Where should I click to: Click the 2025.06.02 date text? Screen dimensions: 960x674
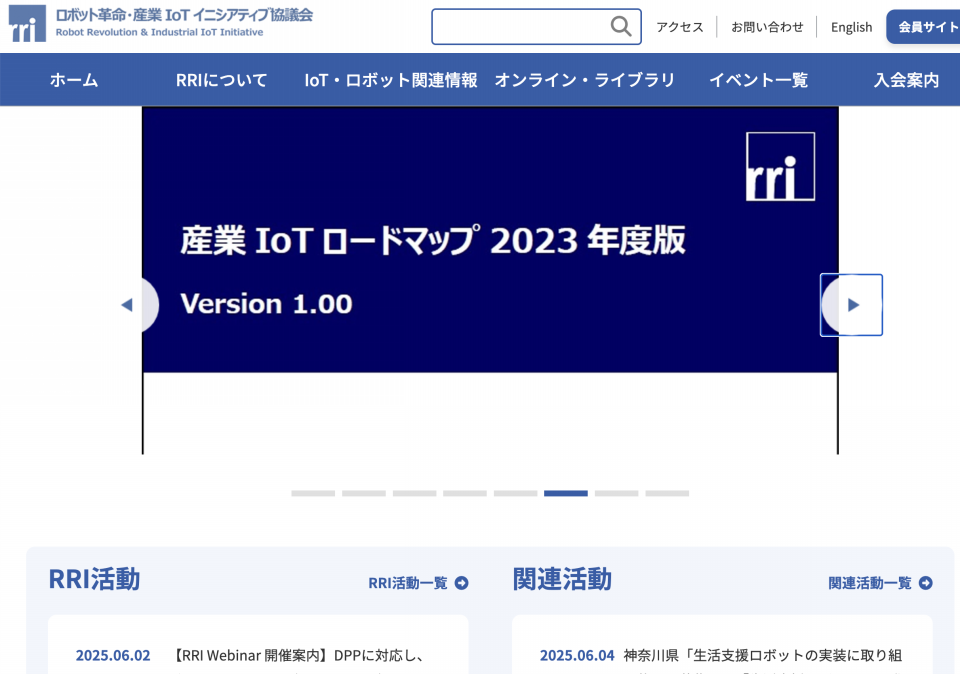click(x=113, y=656)
